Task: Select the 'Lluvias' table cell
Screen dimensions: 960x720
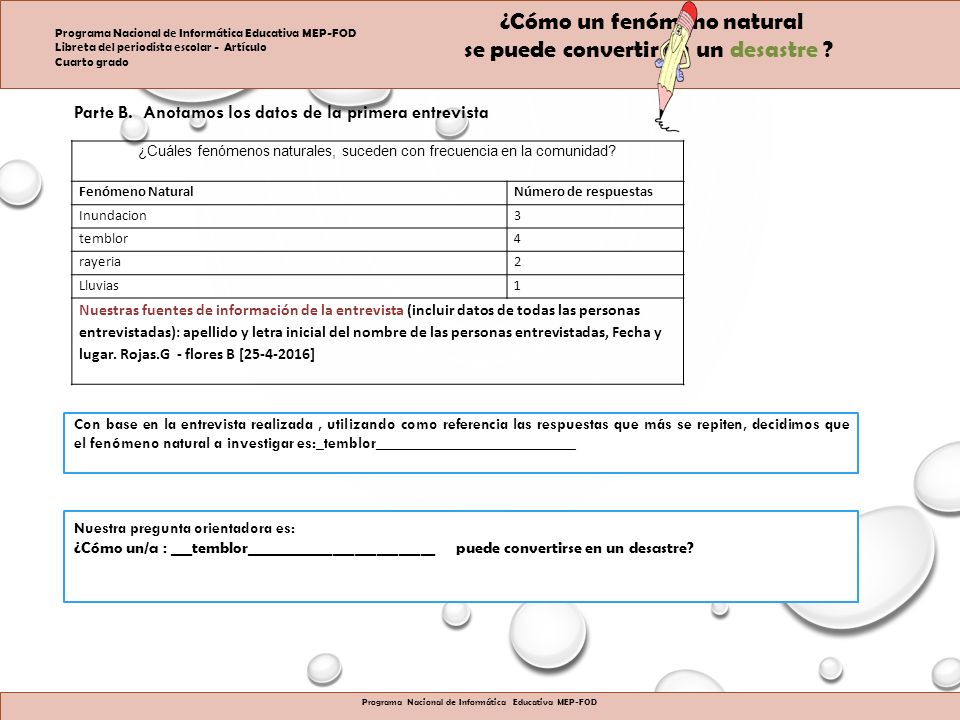Action: (x=289, y=286)
